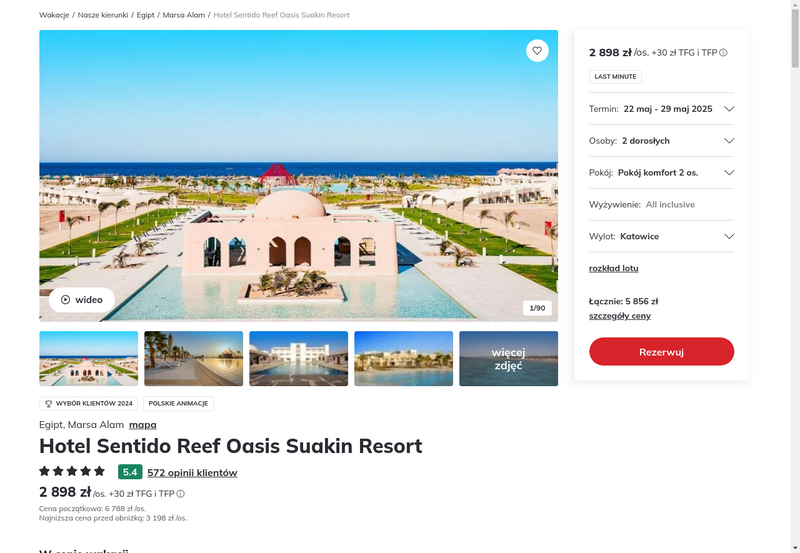This screenshot has width=800, height=553.
Task: Open the rozkład lotu link
Action: 613,268
